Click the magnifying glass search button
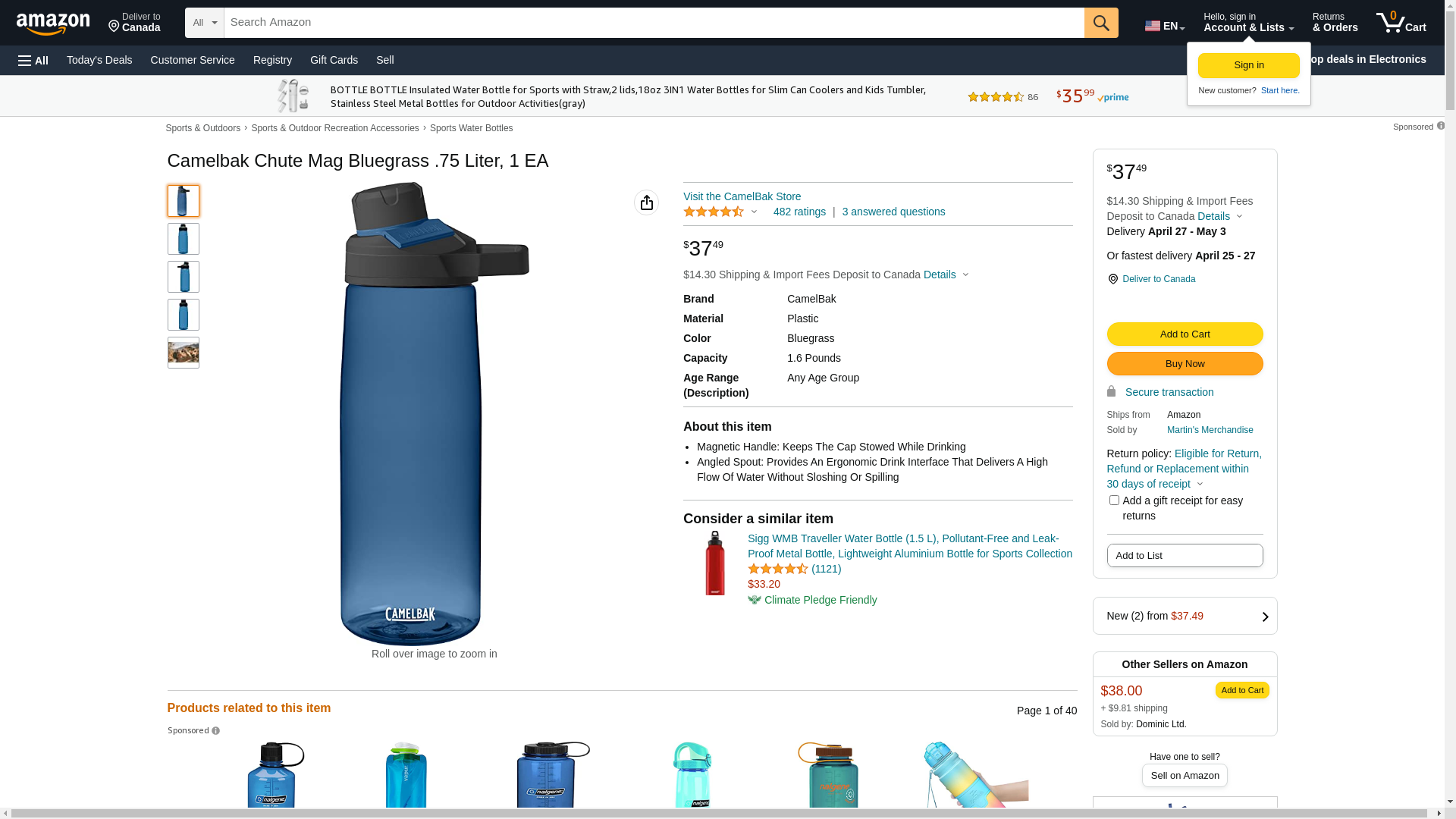Screen dimensions: 1456x819 1101,23
